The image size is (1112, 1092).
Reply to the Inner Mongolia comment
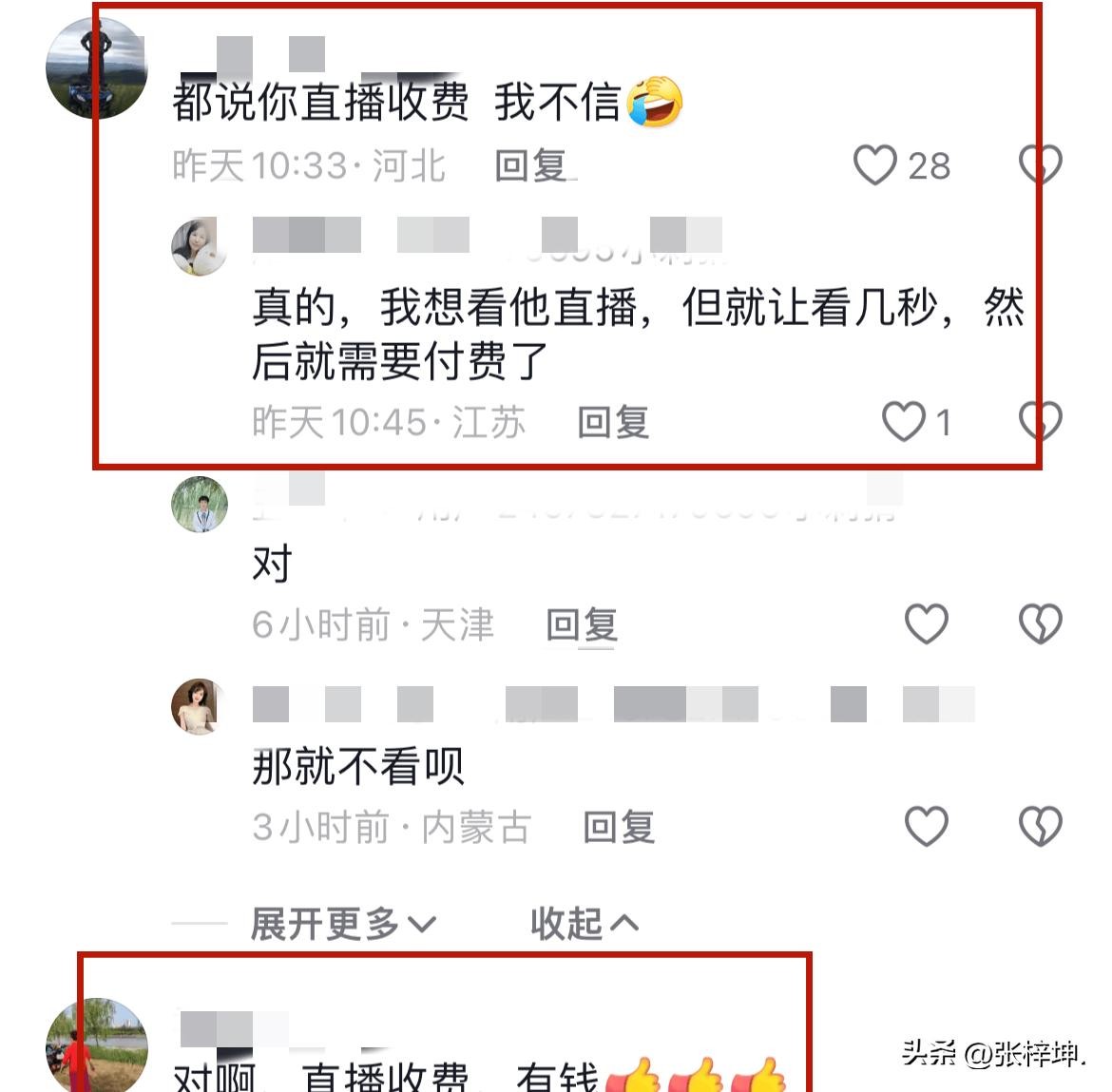coord(619,828)
